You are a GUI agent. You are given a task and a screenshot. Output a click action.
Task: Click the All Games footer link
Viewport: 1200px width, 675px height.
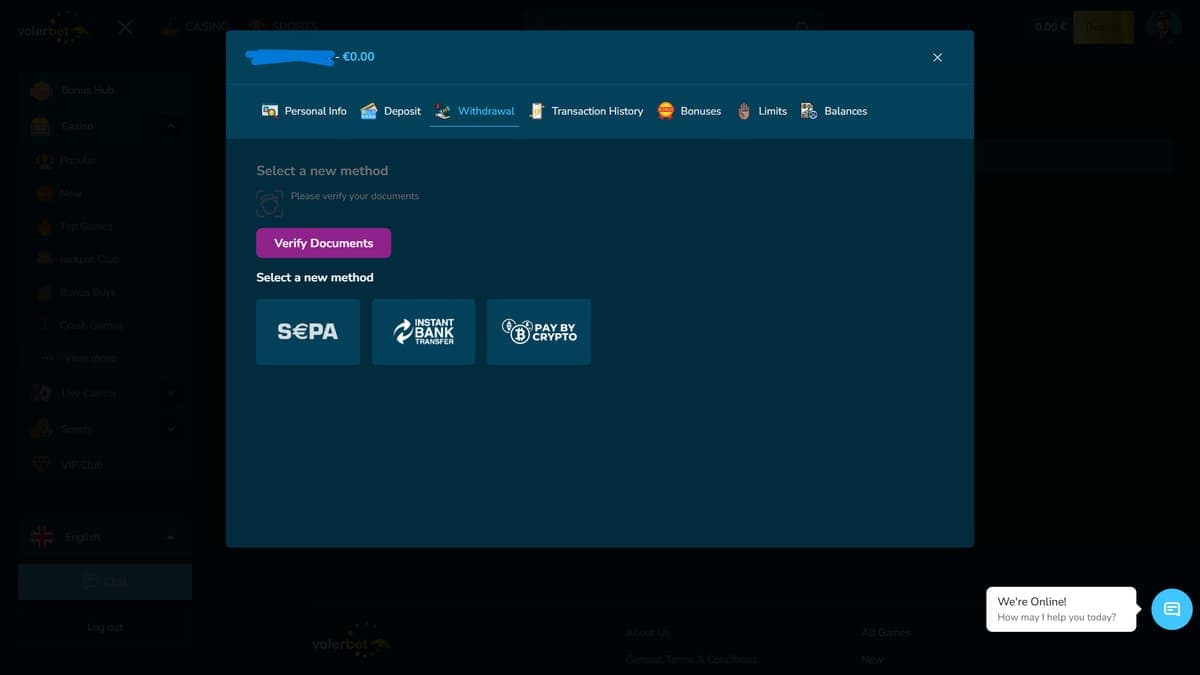886,632
